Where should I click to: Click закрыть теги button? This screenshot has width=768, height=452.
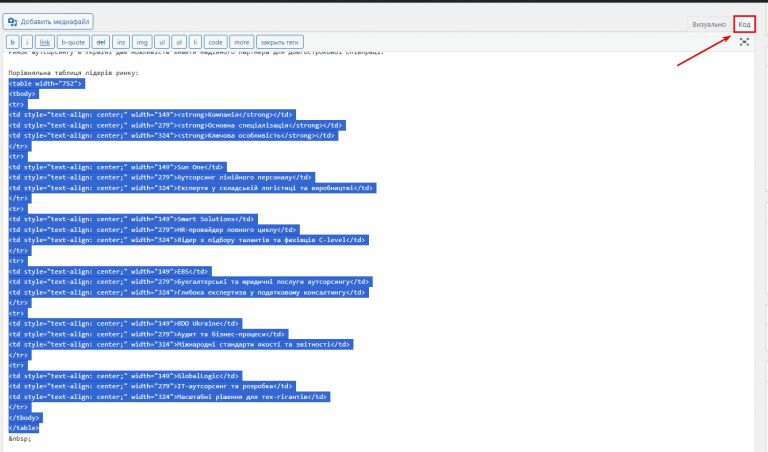click(x=280, y=42)
